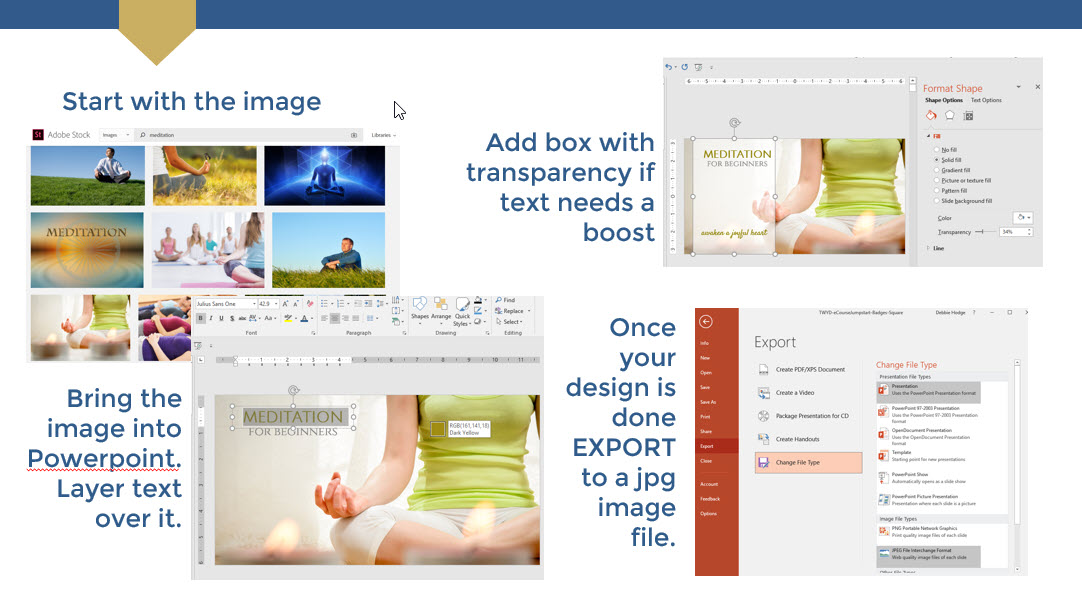Search Adobe Stock by image camera icon

pos(354,135)
